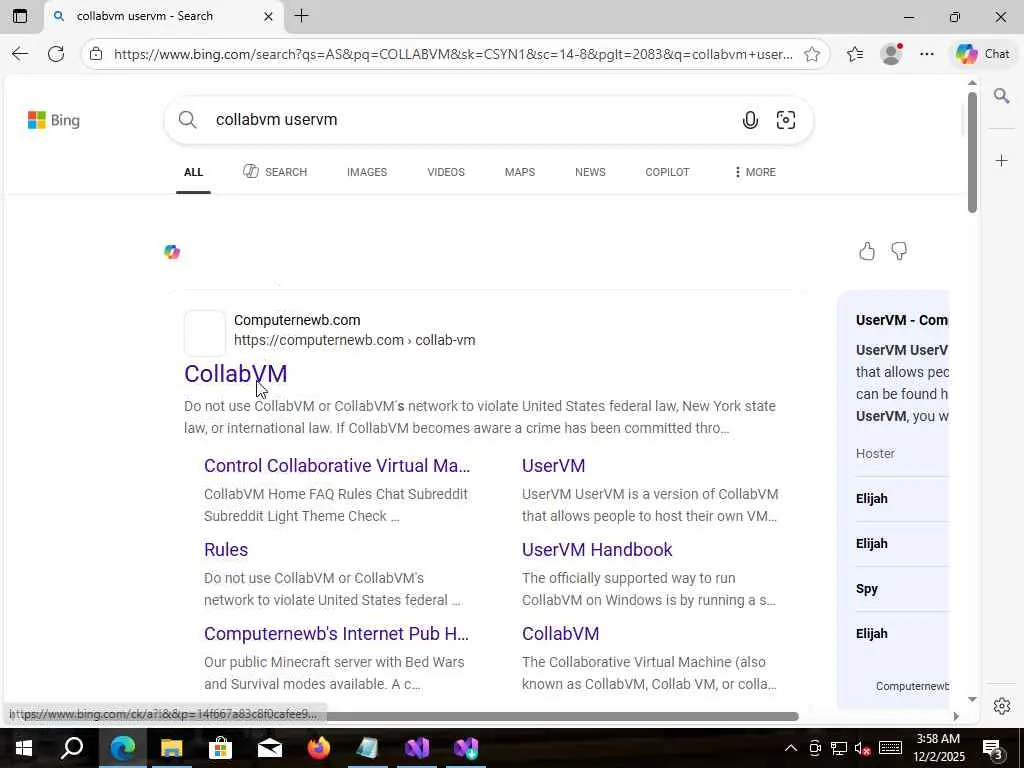Screen dimensions: 1024x768
Task: Click the scroll right arrow
Action: pos(956,716)
